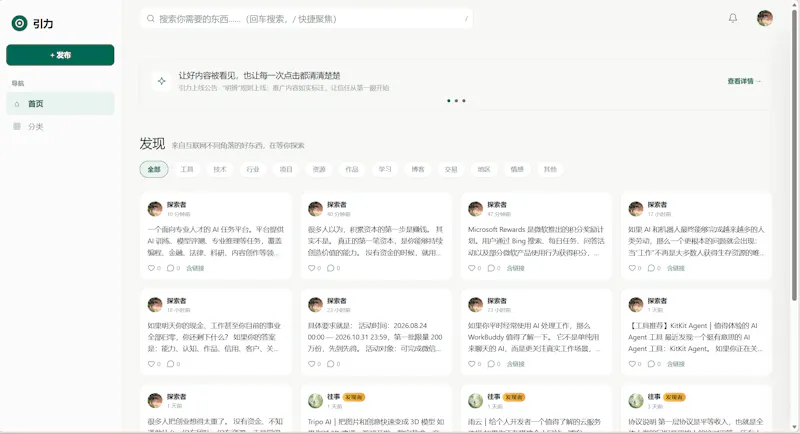Open the 协议说明 post text
Image resolution: width=800 pixels, height=434 pixels.
pos(696,425)
